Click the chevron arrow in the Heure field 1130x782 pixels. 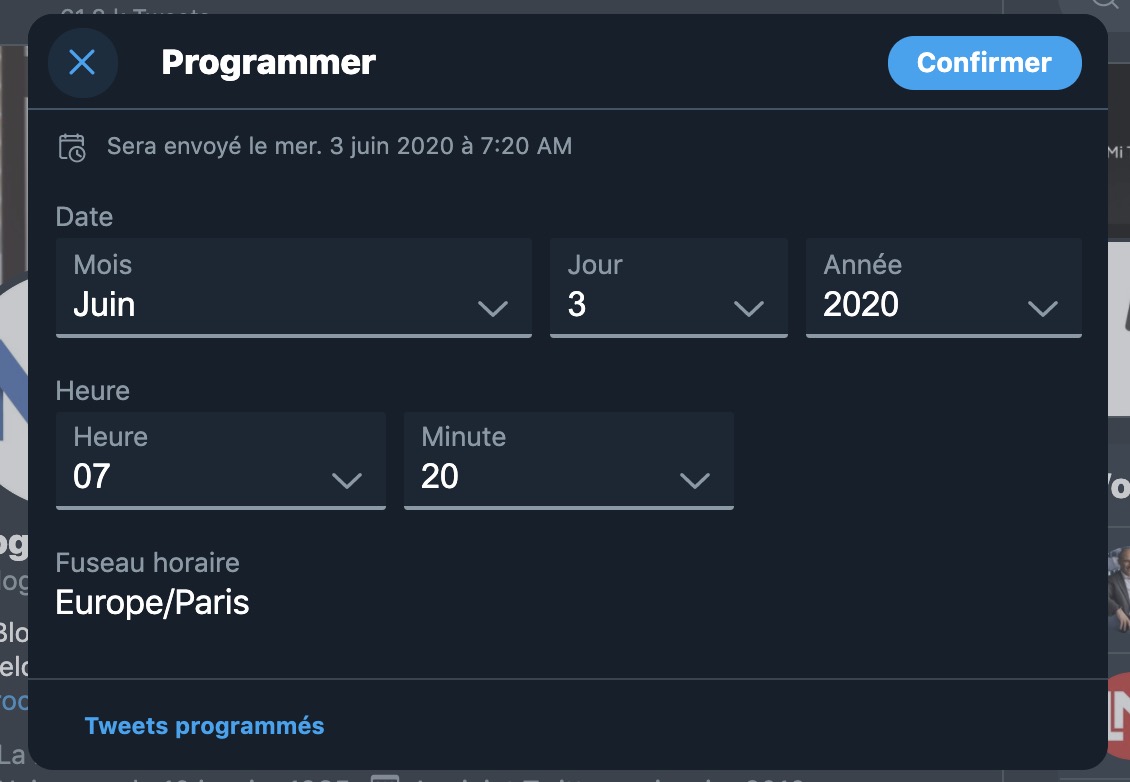click(x=347, y=480)
